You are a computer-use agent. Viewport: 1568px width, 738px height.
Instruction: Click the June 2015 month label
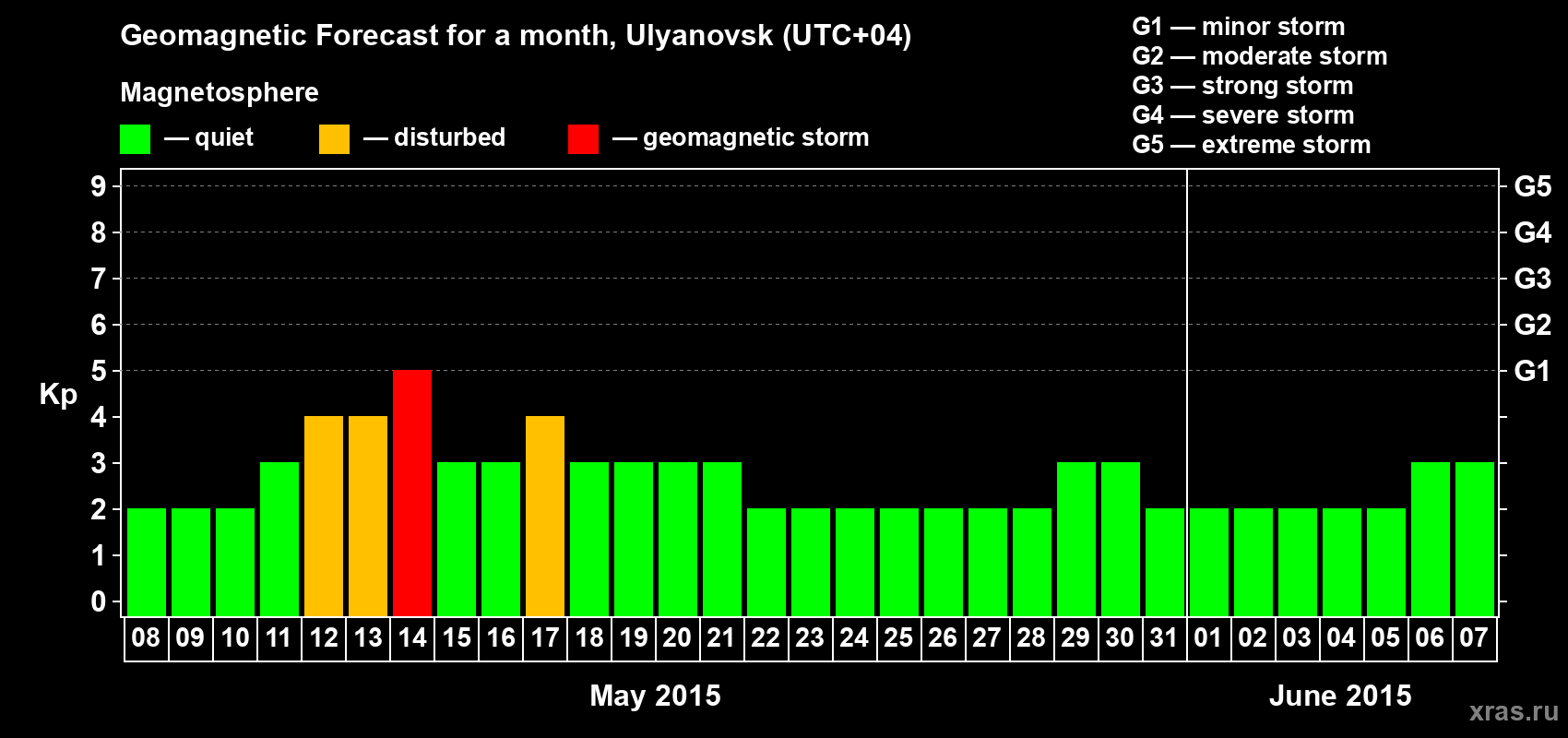pos(1340,696)
